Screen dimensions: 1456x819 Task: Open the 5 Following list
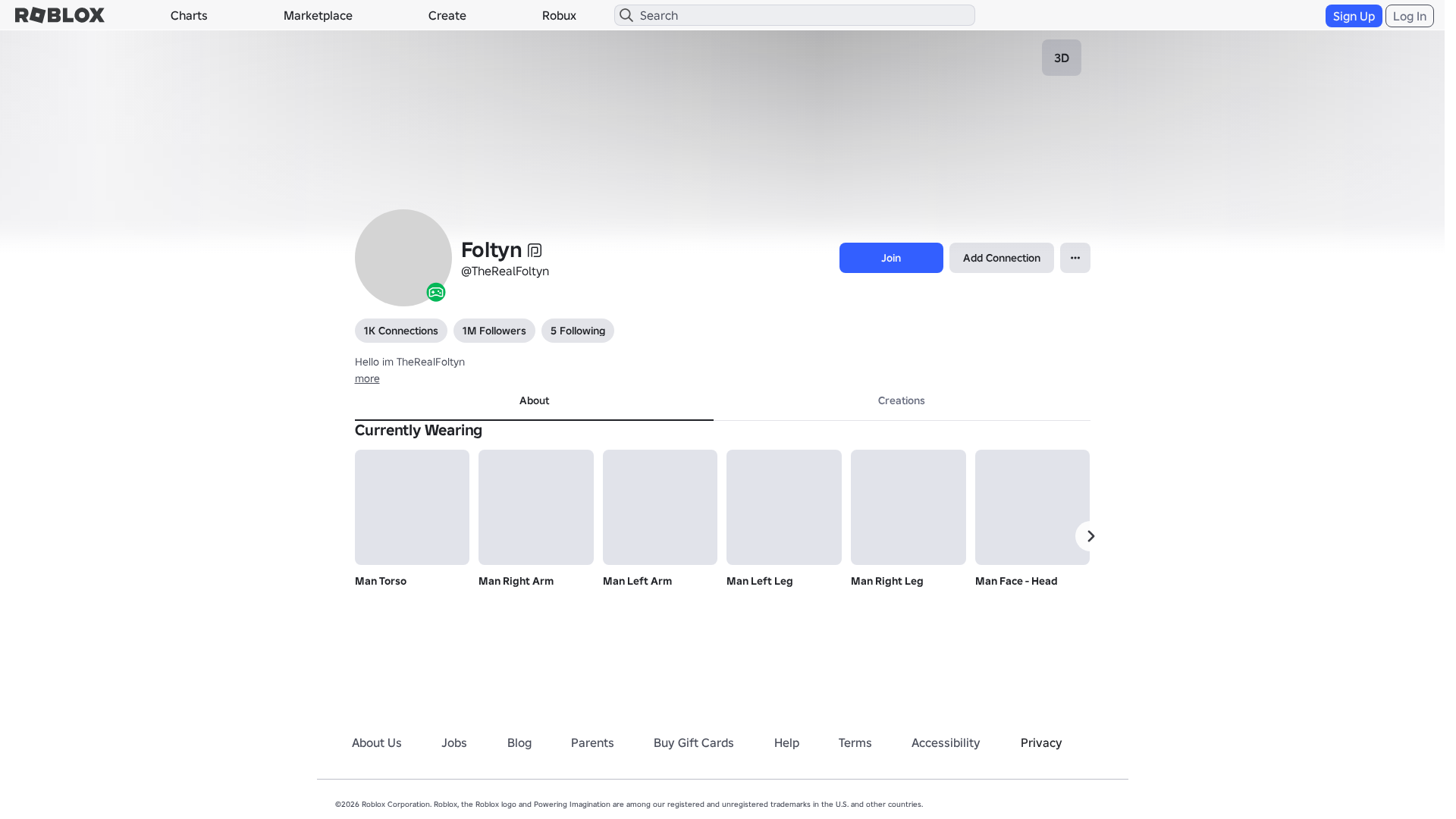[578, 331]
